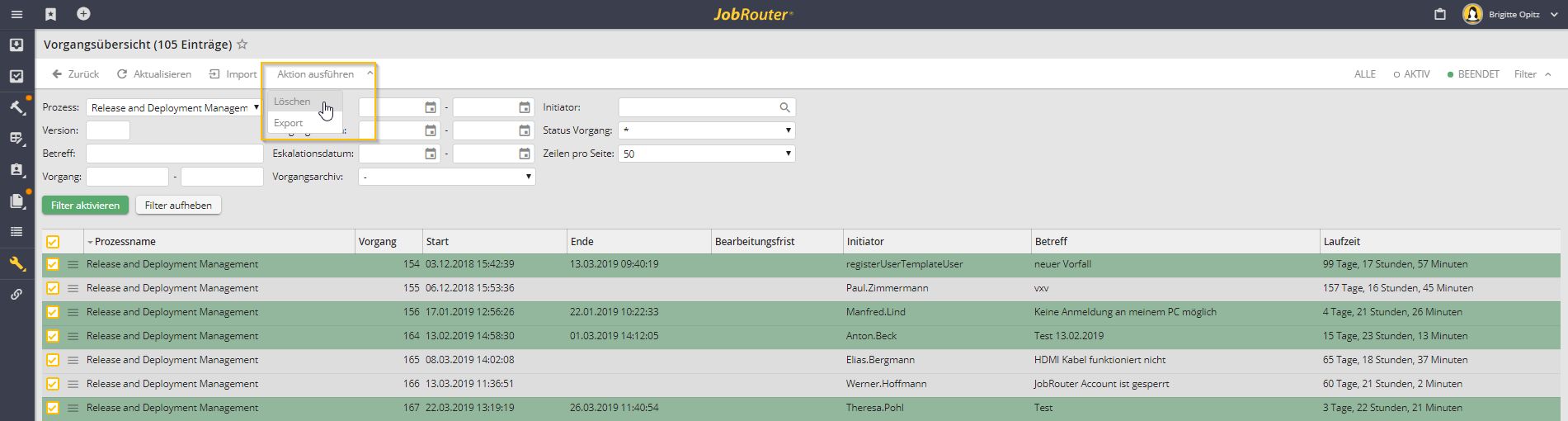Open the Zeilen pro Seite dropdown
1568x421 pixels.
[707, 154]
